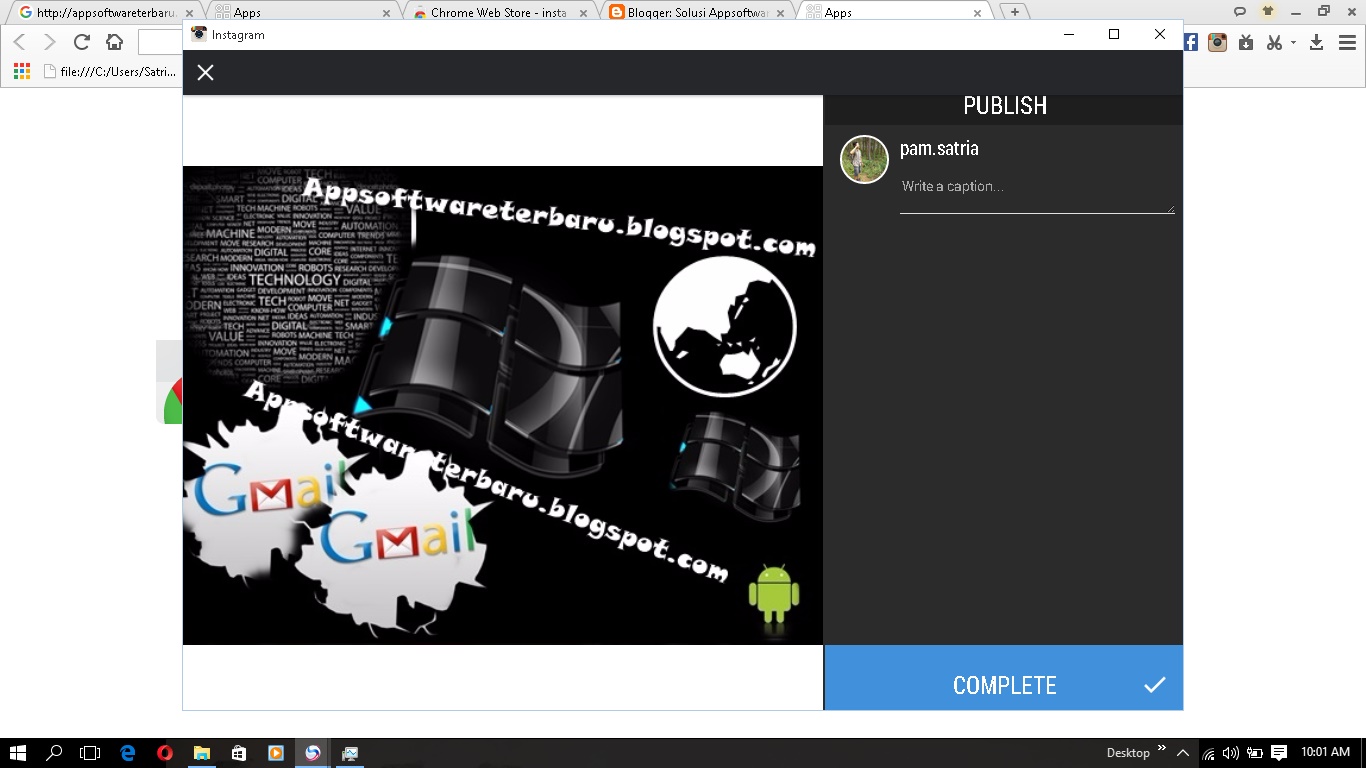Open a new browser tab
Screen dimensions: 1366x768
coord(1014,12)
